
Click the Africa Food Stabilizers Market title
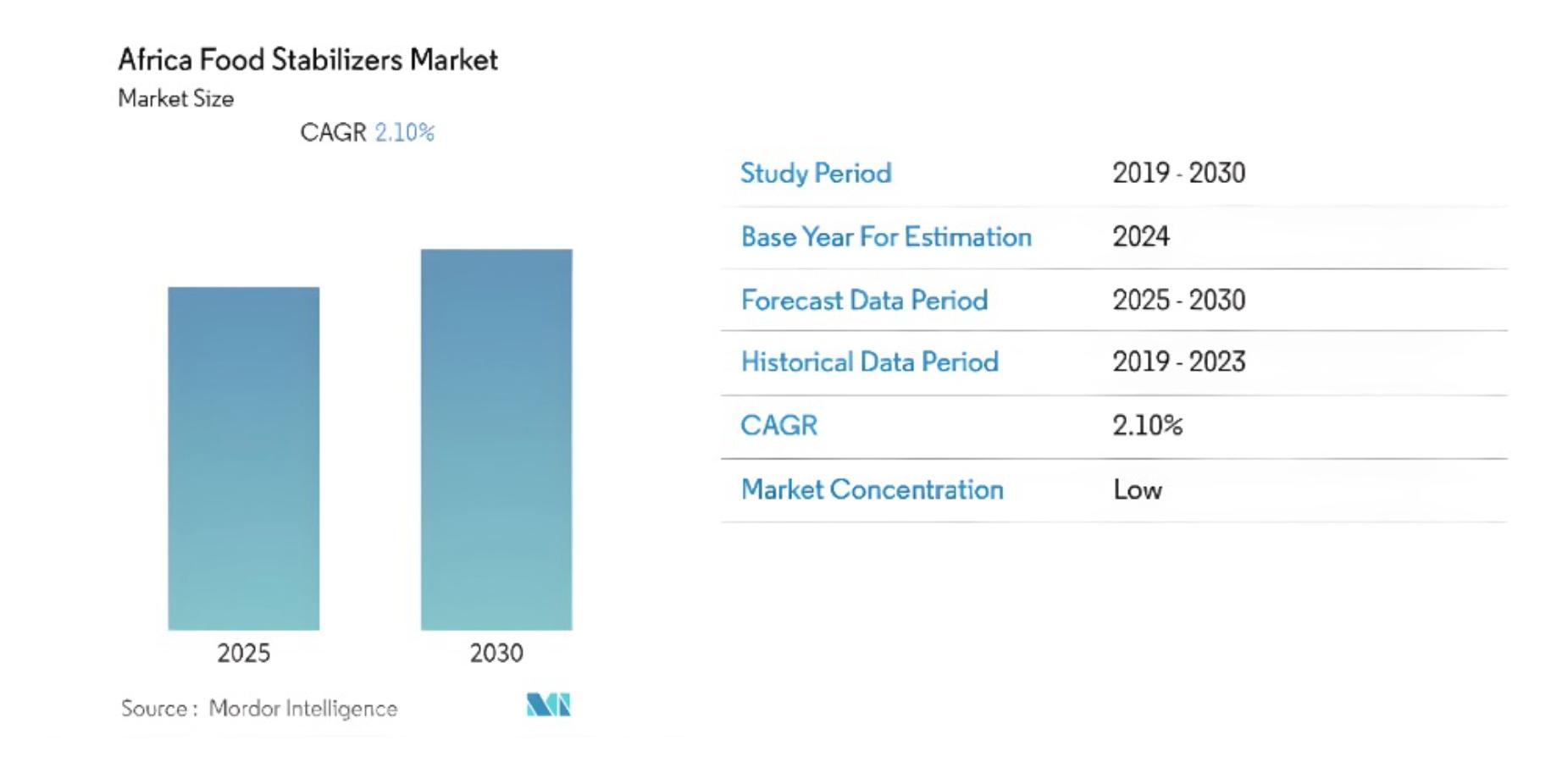tap(307, 59)
